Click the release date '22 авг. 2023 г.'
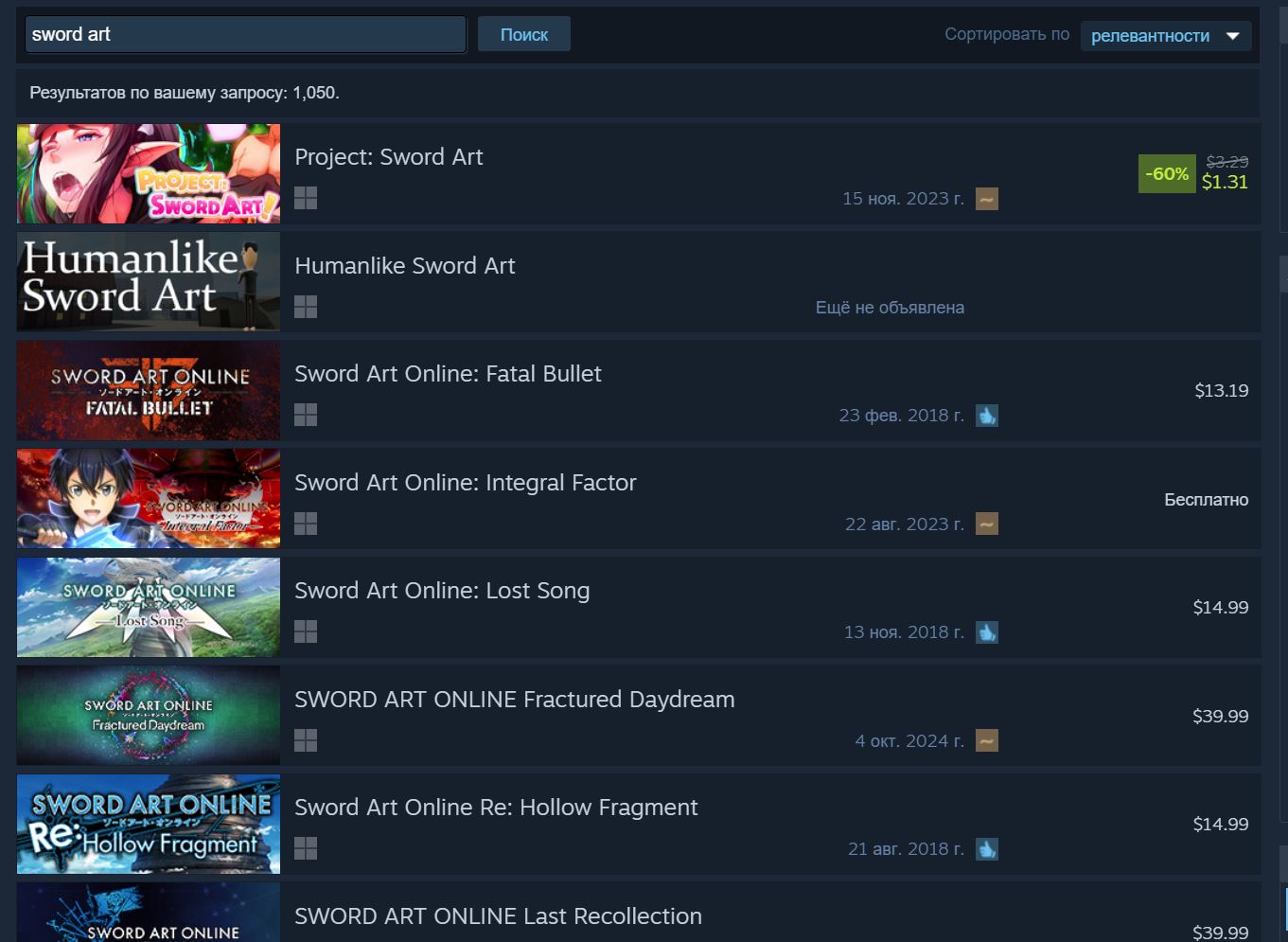Viewport: 1288px width, 942px height. click(x=905, y=524)
